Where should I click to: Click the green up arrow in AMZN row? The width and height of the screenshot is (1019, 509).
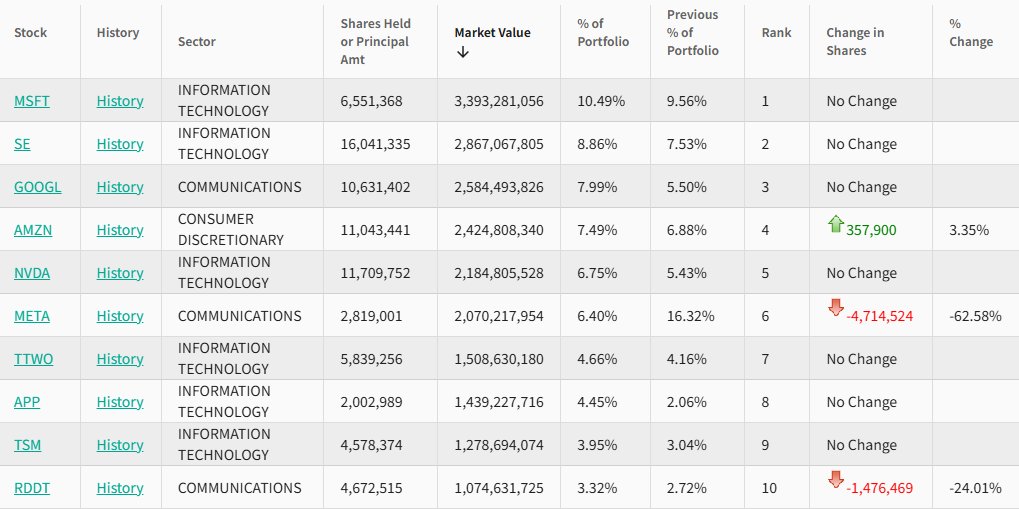click(x=836, y=225)
